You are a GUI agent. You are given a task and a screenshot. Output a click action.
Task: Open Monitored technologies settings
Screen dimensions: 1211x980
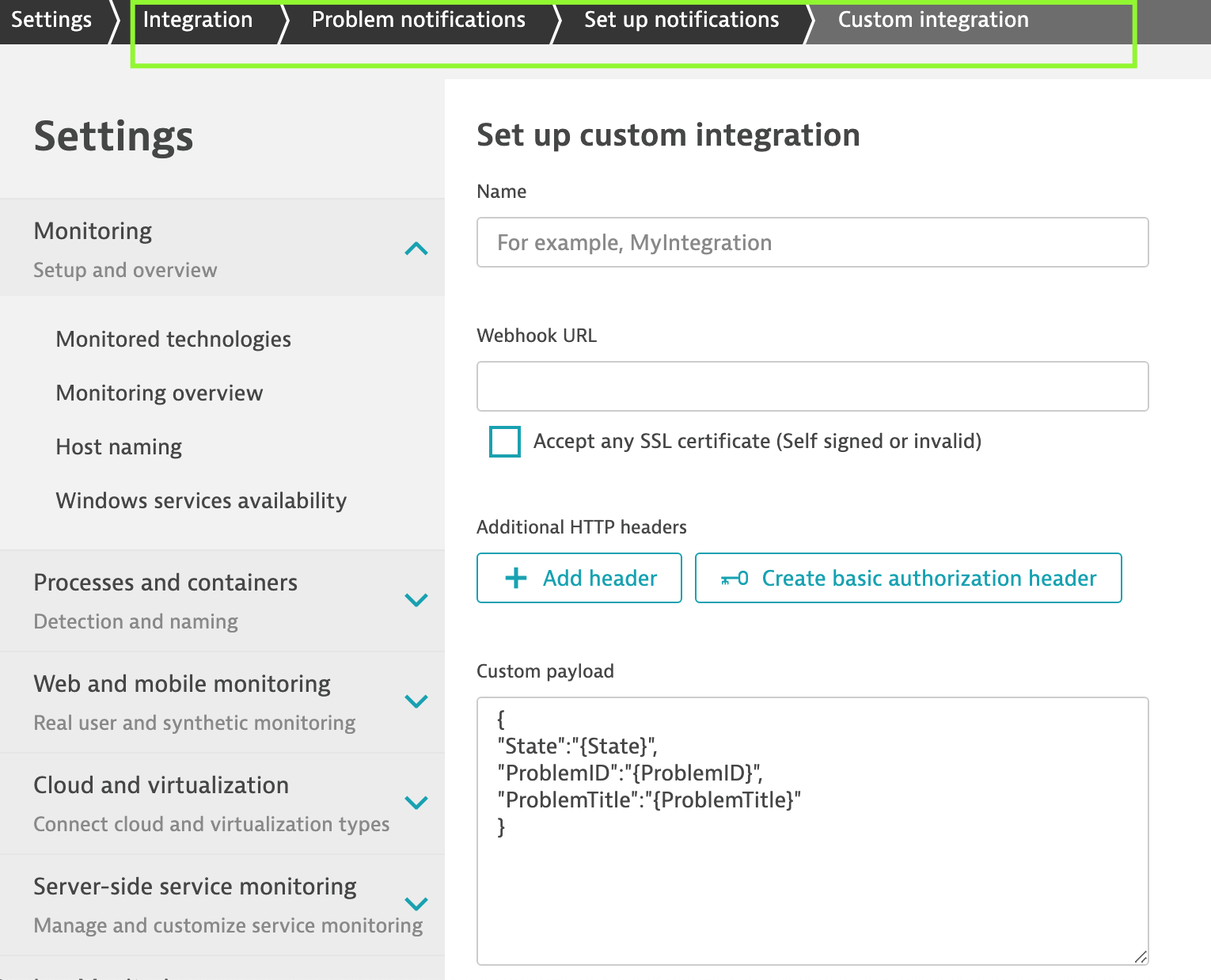coord(173,339)
